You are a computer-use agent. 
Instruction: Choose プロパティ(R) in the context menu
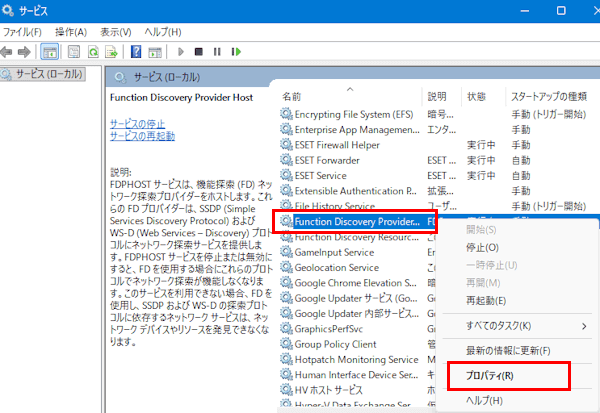click(489, 375)
